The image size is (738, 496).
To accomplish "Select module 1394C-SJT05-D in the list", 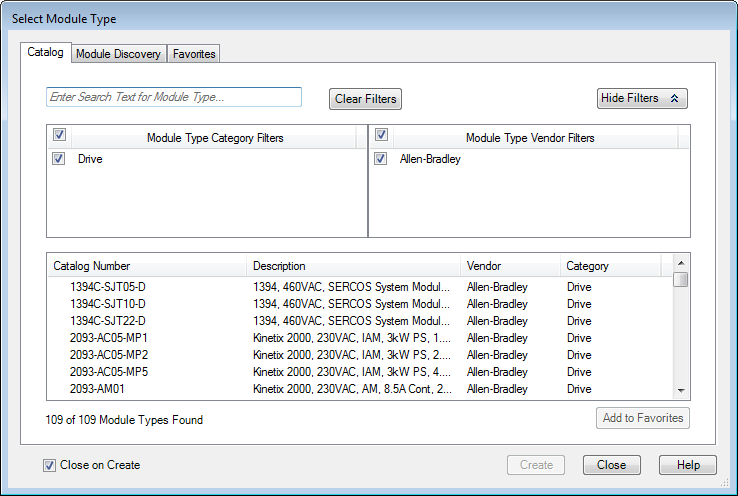I will pyautogui.click(x=108, y=287).
